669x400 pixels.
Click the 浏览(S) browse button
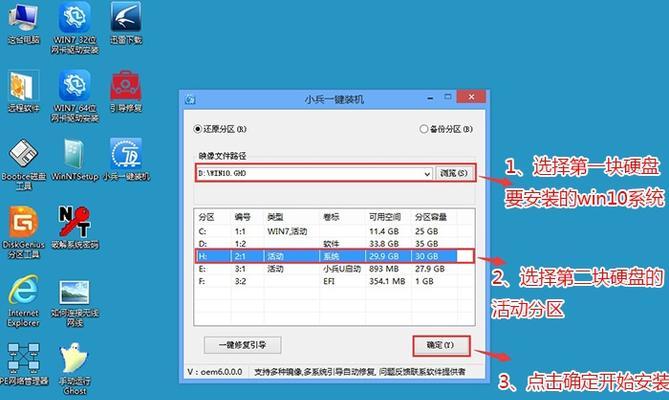(x=454, y=173)
